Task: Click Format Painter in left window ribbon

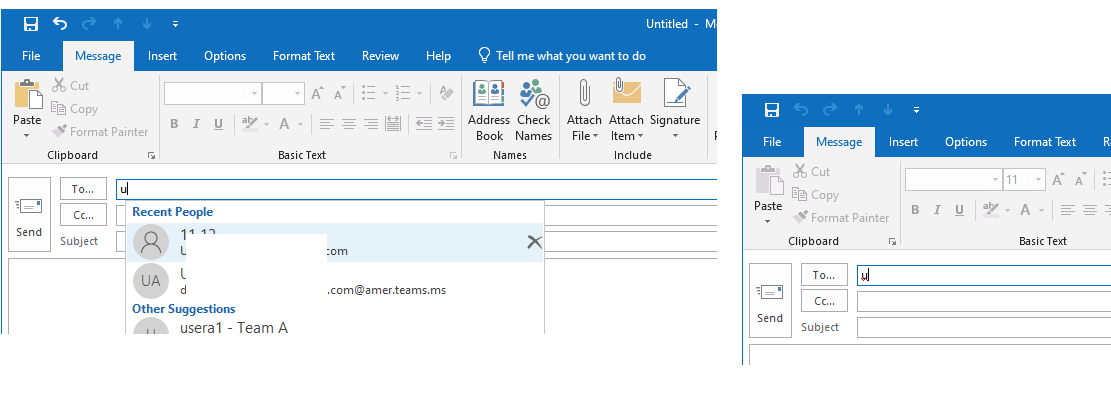Action: click(x=100, y=132)
